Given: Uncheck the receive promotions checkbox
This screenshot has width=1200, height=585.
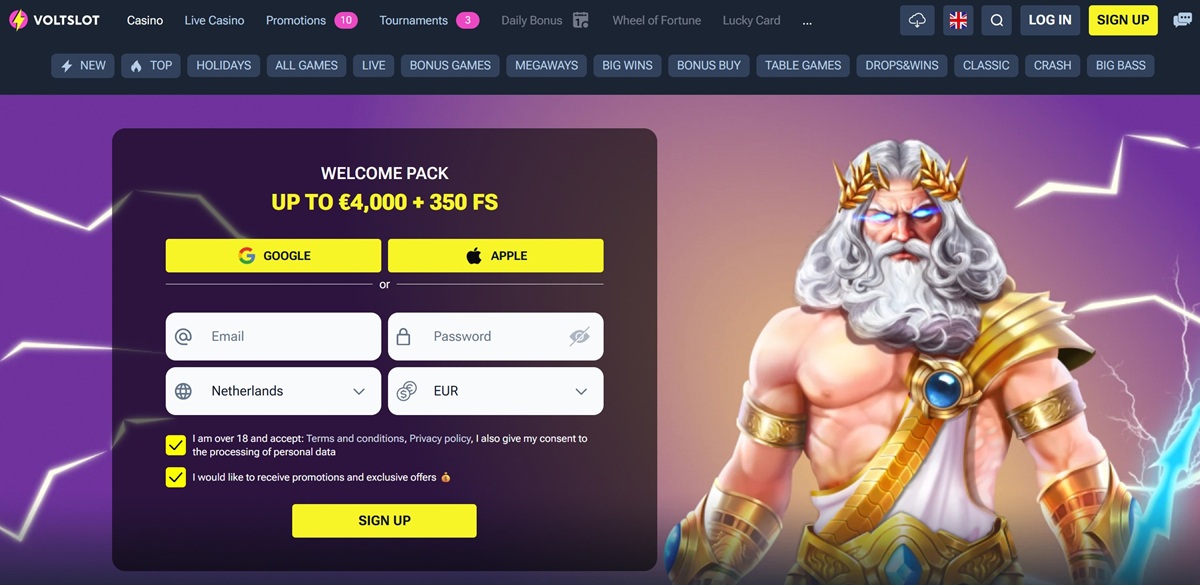Looking at the screenshot, I should (x=176, y=477).
